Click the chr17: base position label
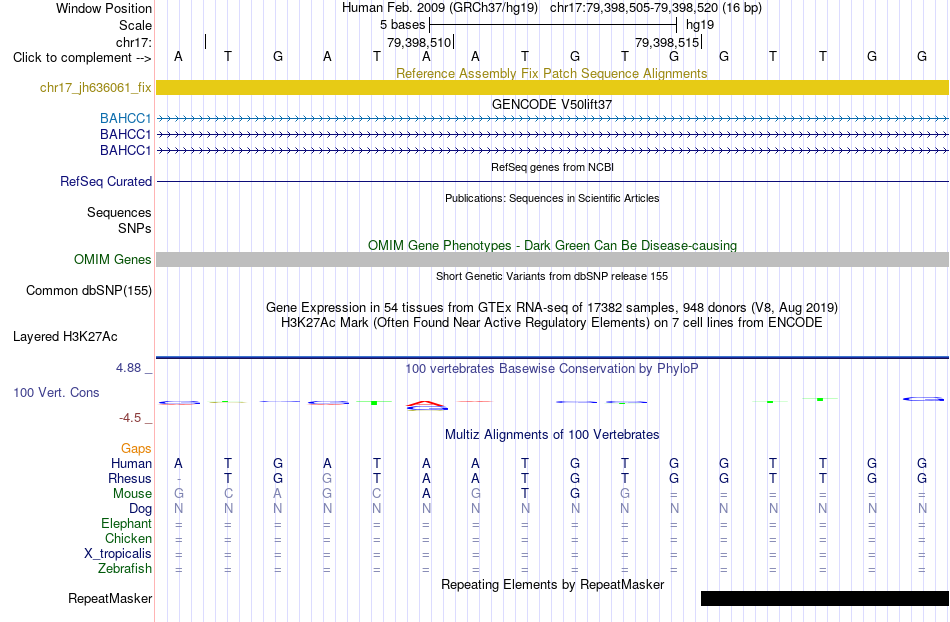950x622 pixels. 133,42
